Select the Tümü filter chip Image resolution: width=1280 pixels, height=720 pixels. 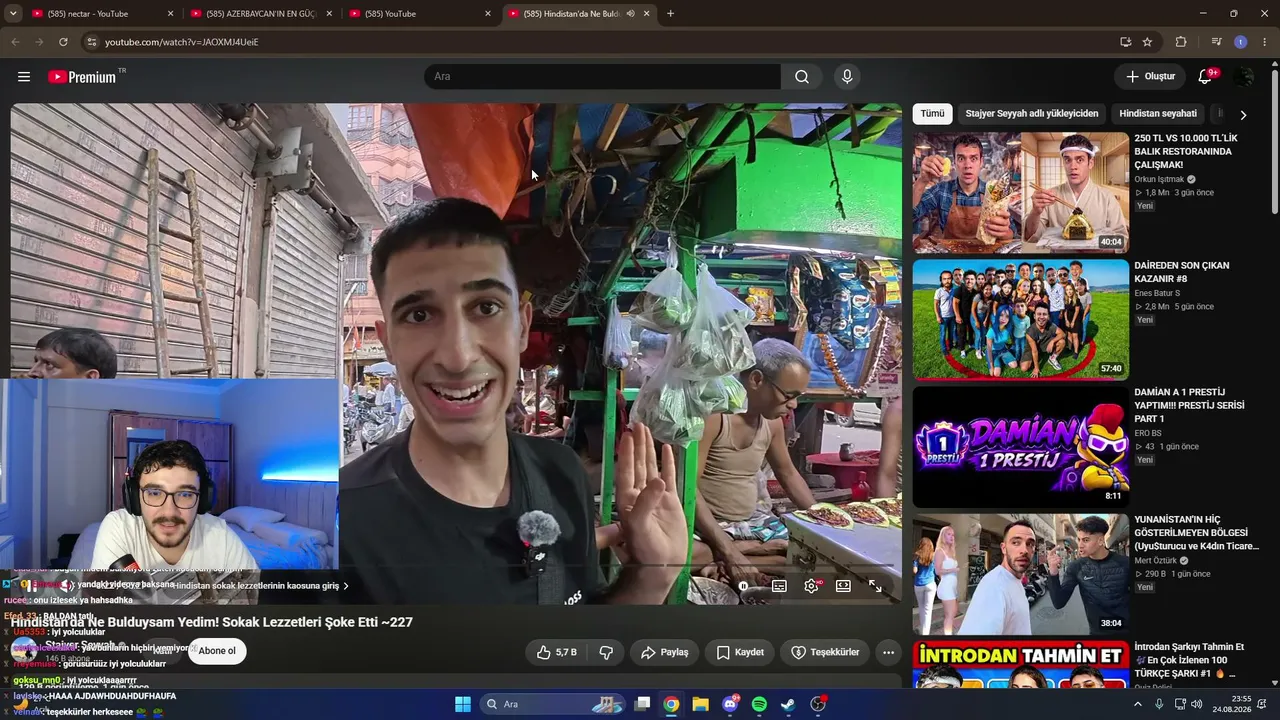point(932,114)
